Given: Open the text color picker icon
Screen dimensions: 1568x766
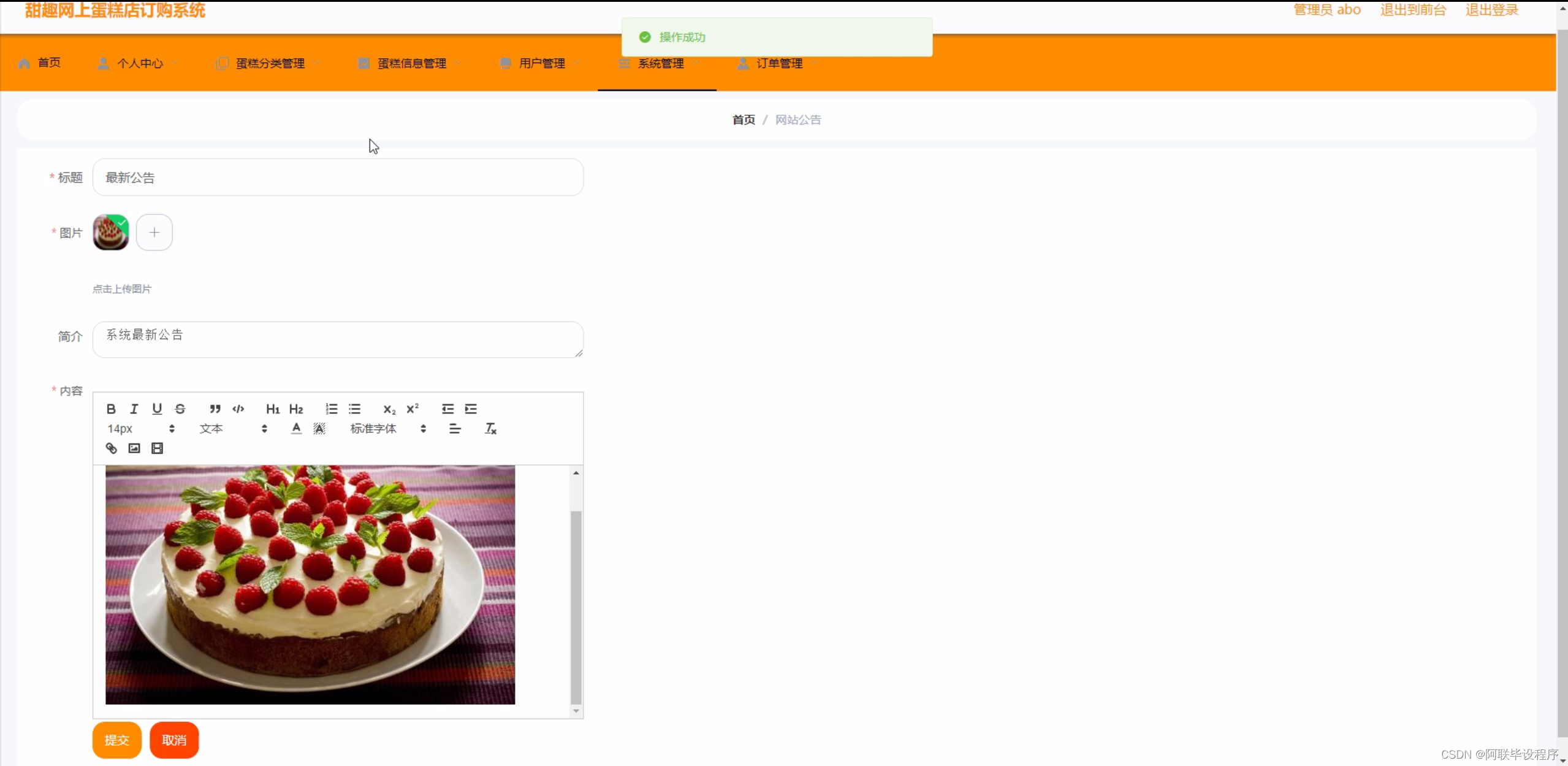Looking at the screenshot, I should tap(295, 428).
